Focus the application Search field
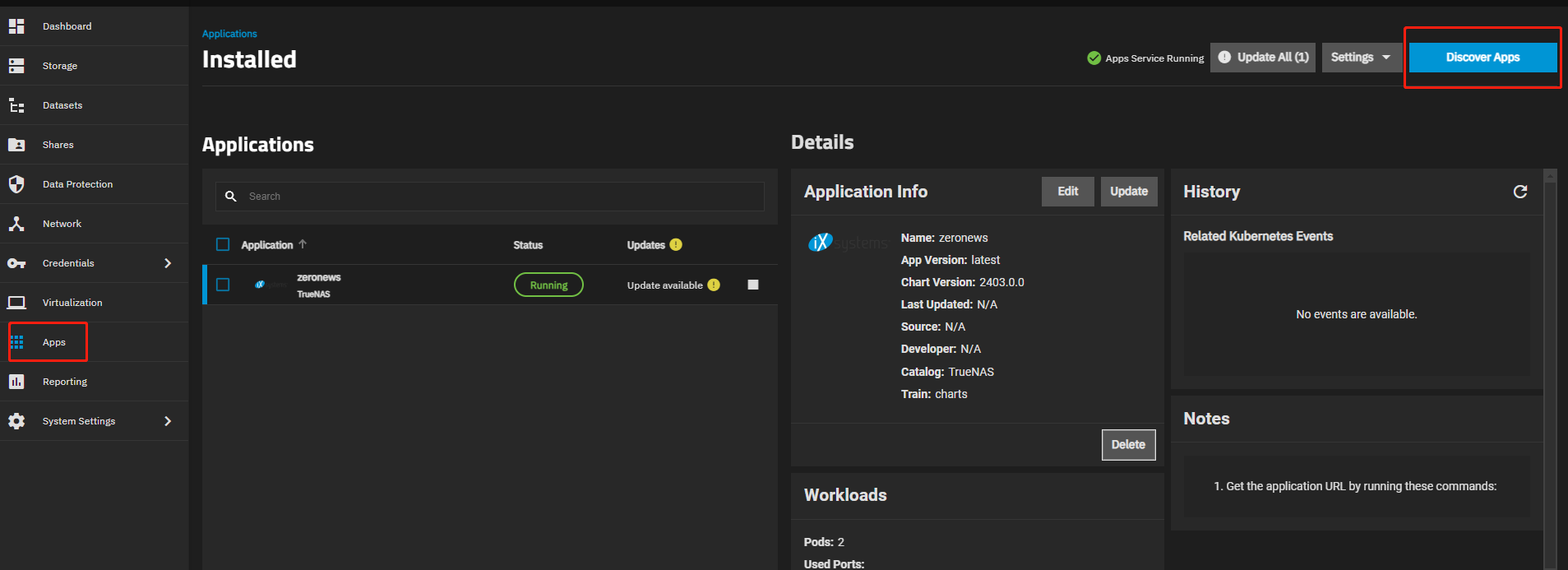The image size is (1568, 570). (490, 197)
